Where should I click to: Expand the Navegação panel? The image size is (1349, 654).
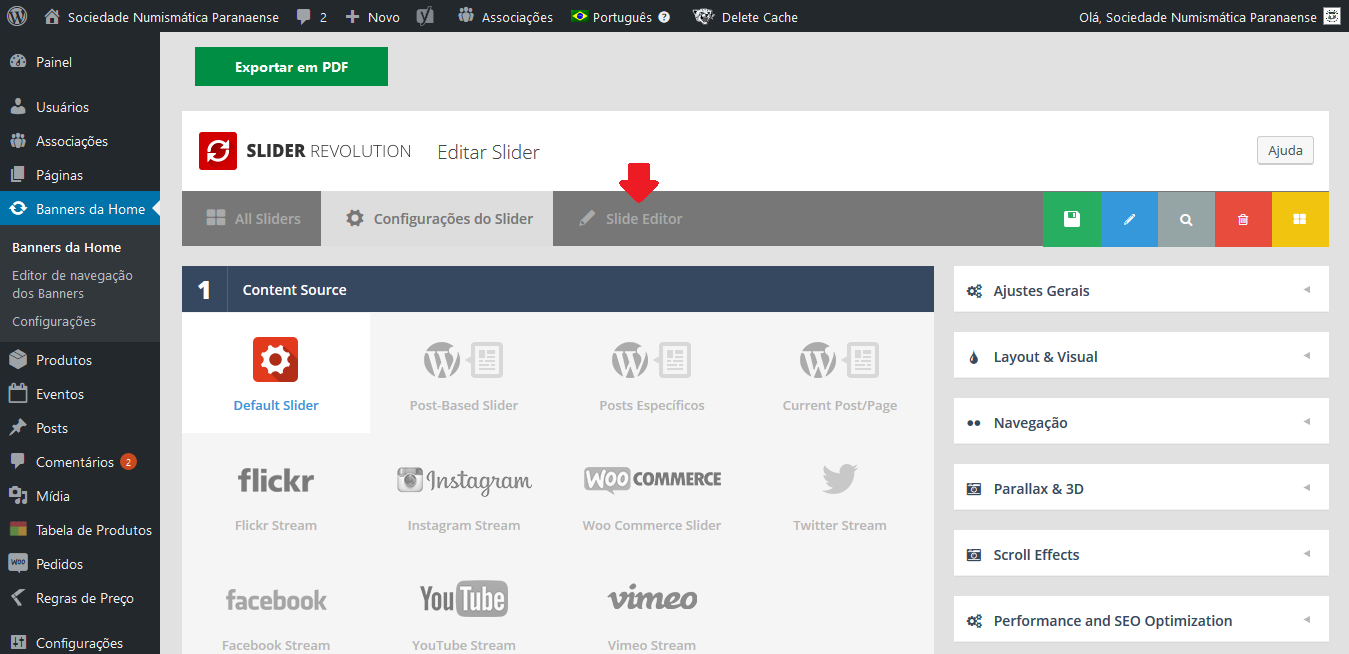(1141, 423)
